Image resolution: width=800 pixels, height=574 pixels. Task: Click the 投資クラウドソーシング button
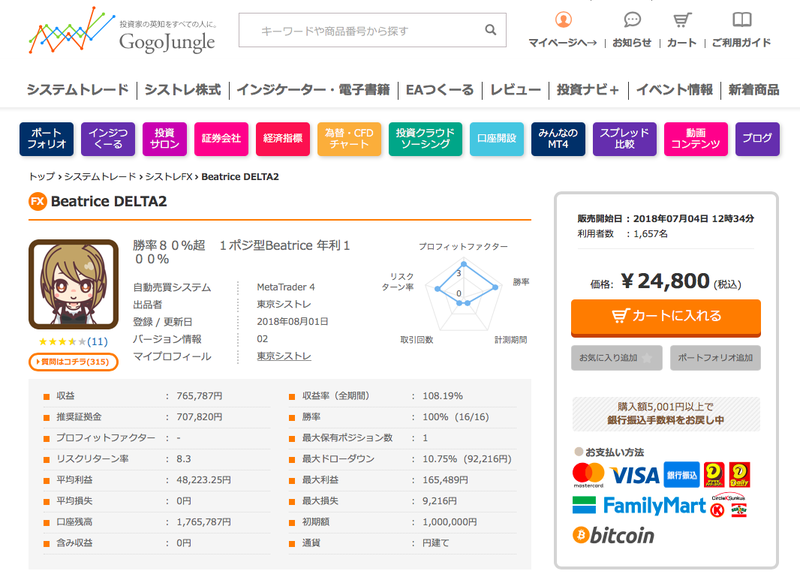point(426,139)
